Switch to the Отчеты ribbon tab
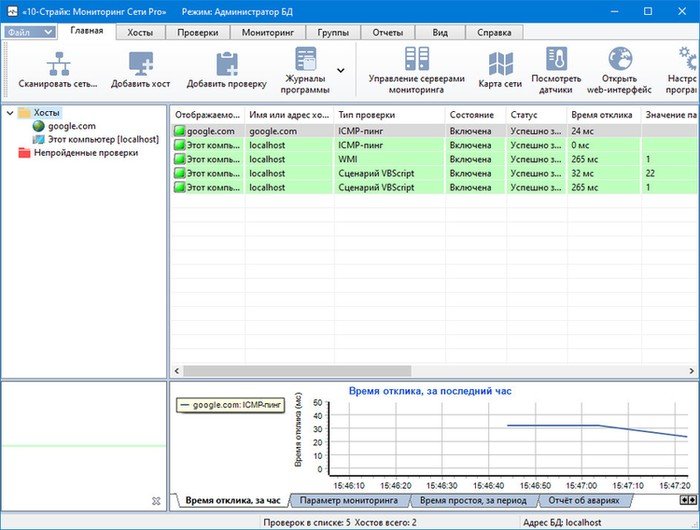Viewport: 700px width, 530px height. (388, 32)
